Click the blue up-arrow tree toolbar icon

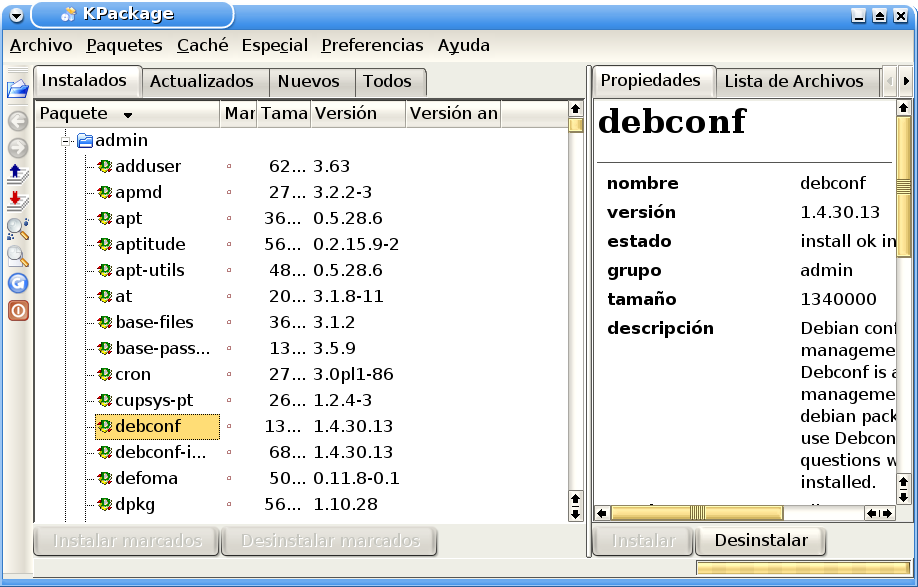click(17, 174)
